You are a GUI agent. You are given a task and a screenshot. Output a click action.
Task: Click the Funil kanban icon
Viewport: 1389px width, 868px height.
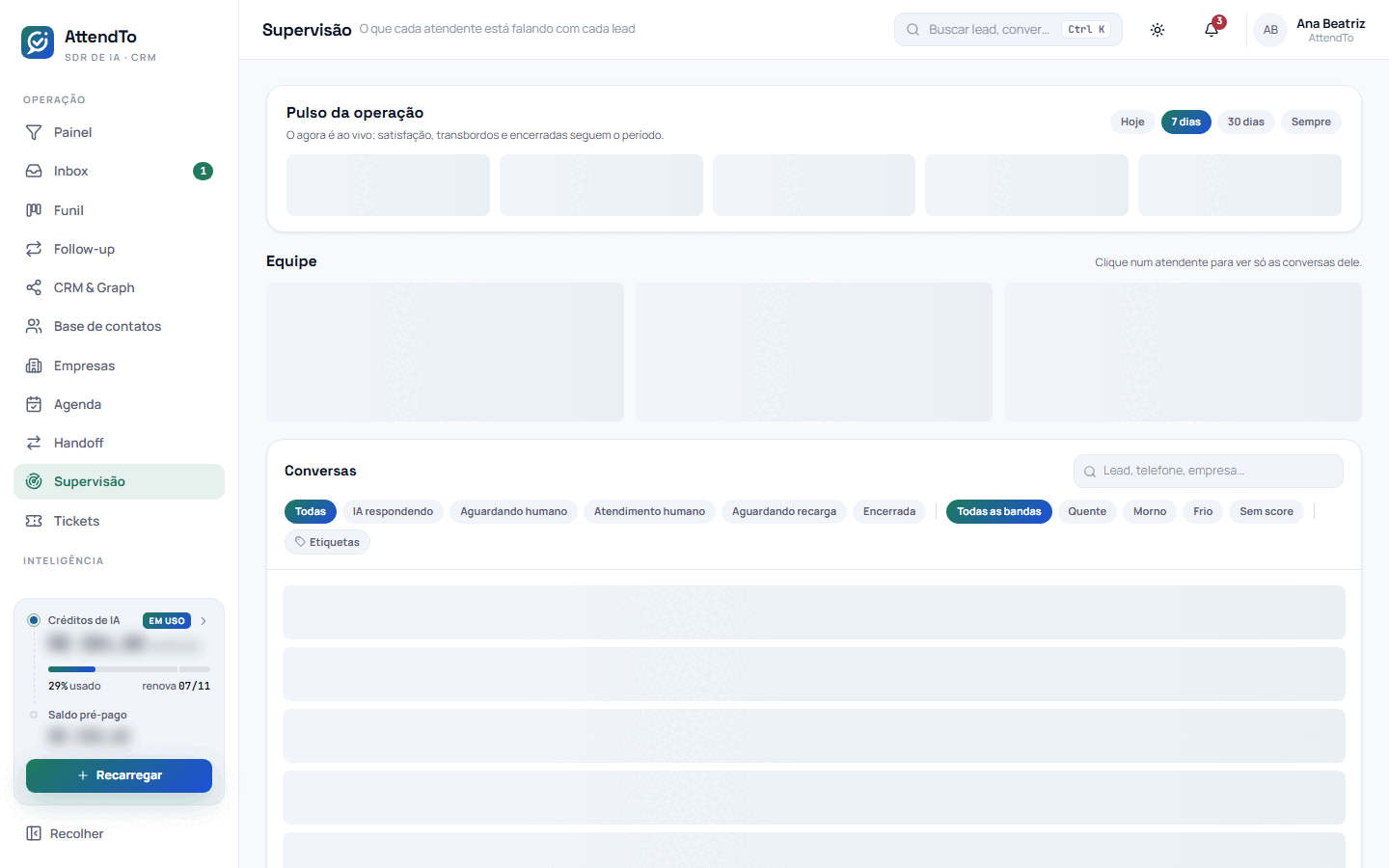(x=34, y=210)
